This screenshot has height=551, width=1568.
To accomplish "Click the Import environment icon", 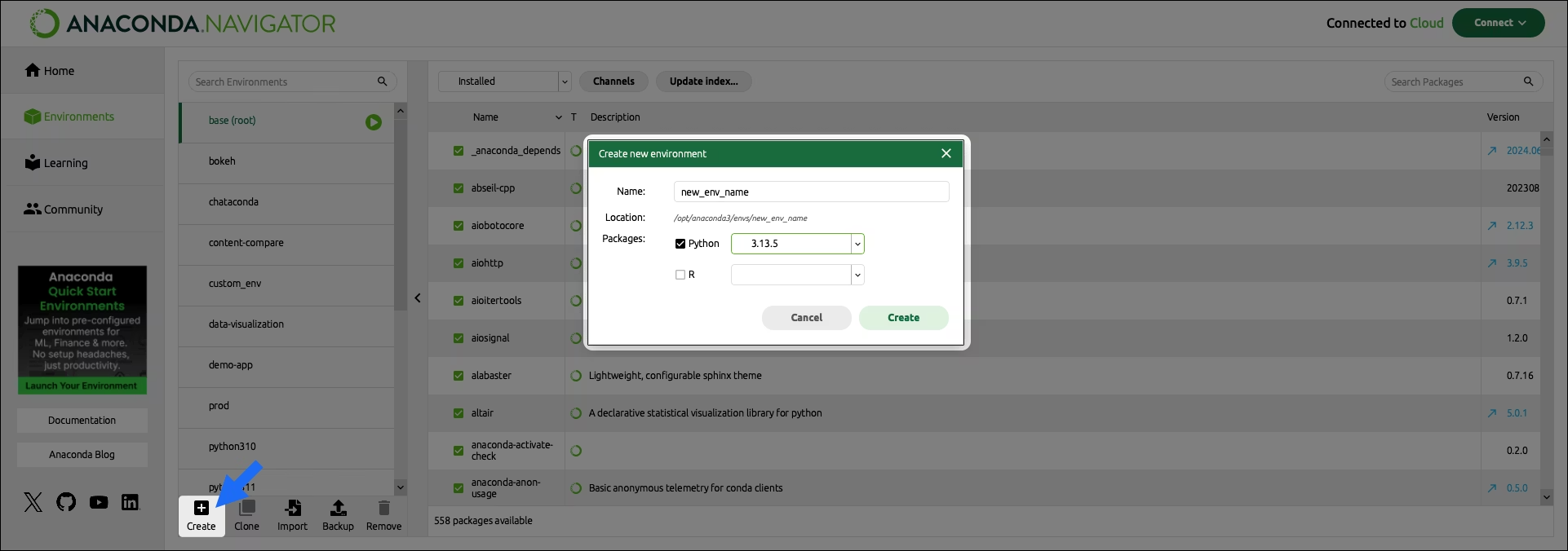I will [x=293, y=509].
